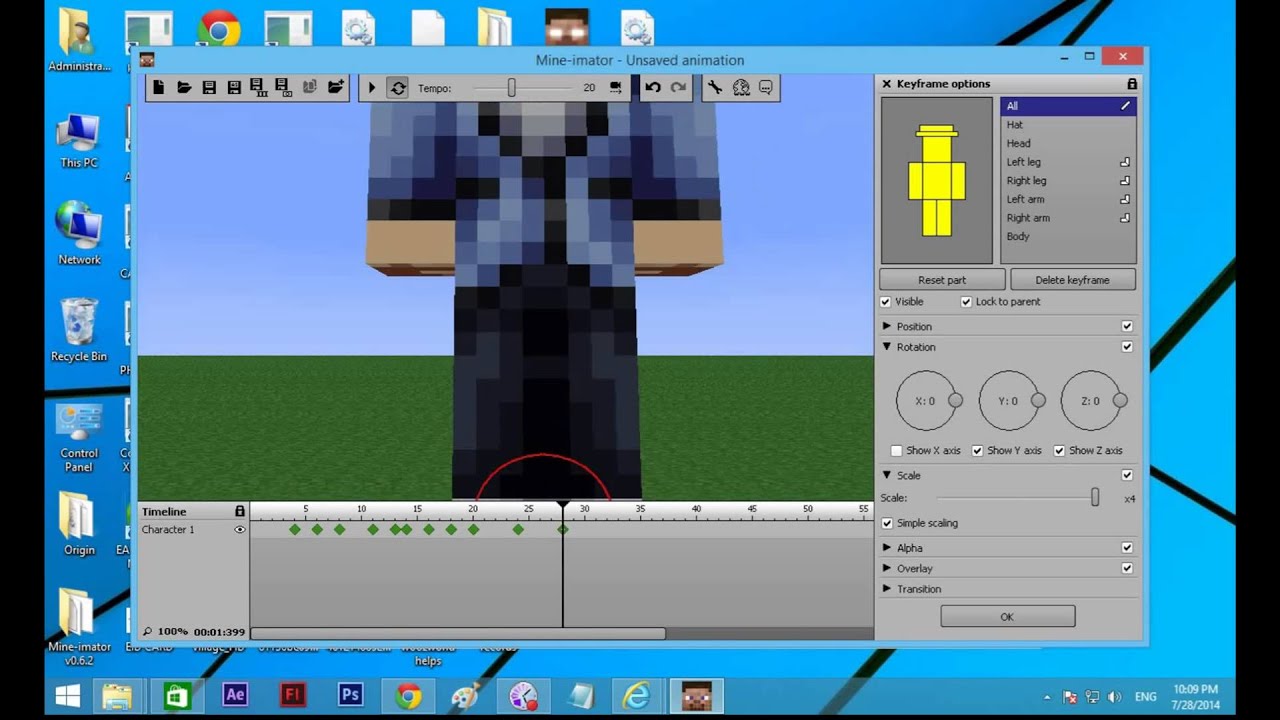Click the camera icon next to tempo

pyautogui.click(x=615, y=88)
